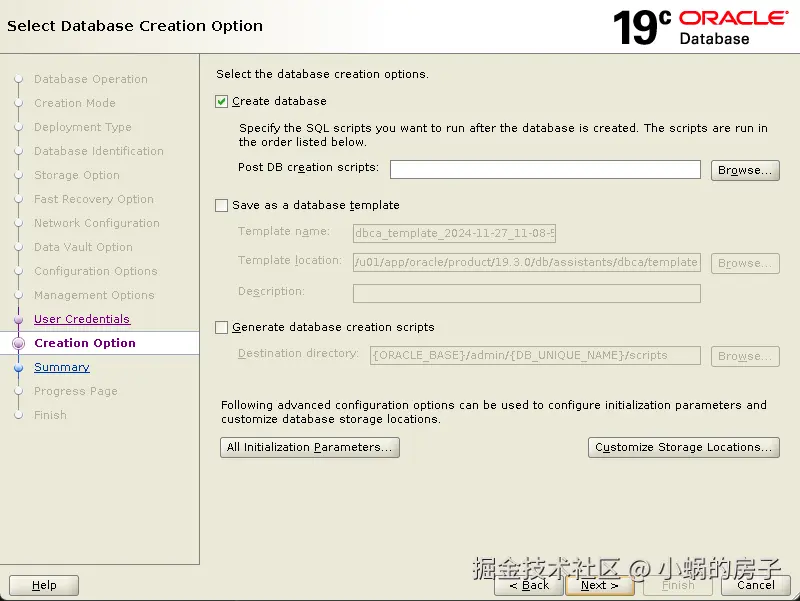Image resolution: width=800 pixels, height=601 pixels.
Task: Click Browse next to Template location
Action: coord(745,263)
